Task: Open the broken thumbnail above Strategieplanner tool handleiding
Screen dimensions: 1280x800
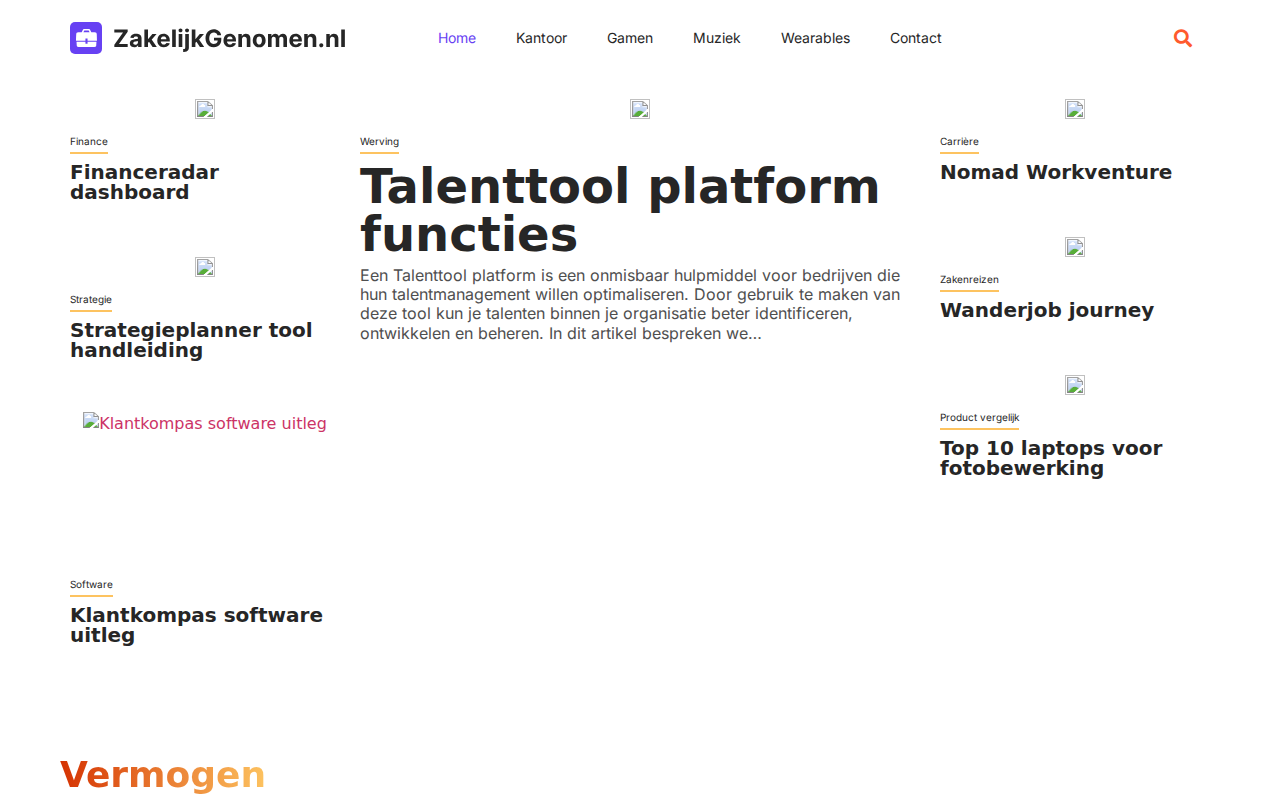Action: pos(205,267)
